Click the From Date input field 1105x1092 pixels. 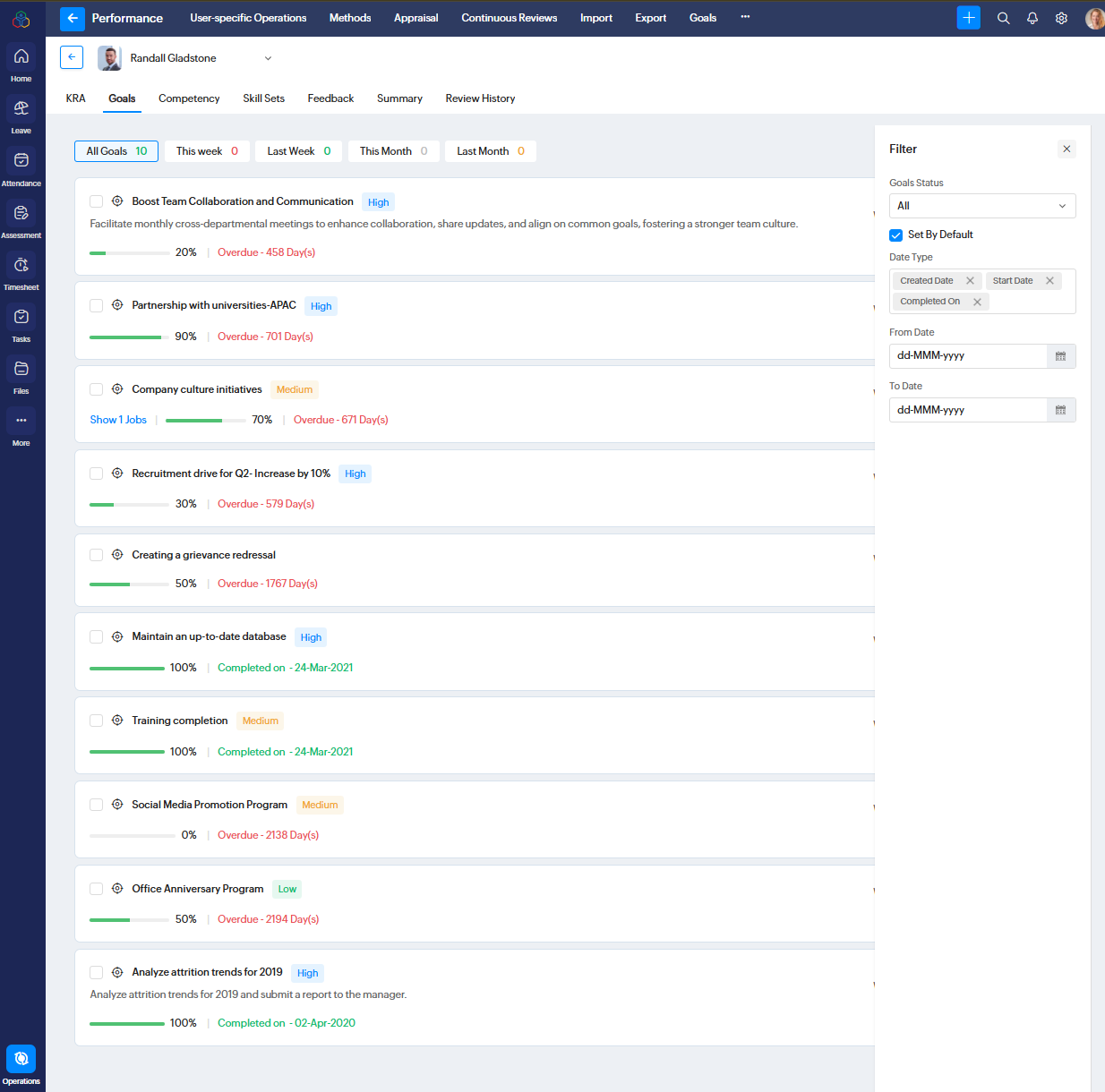tap(968, 356)
